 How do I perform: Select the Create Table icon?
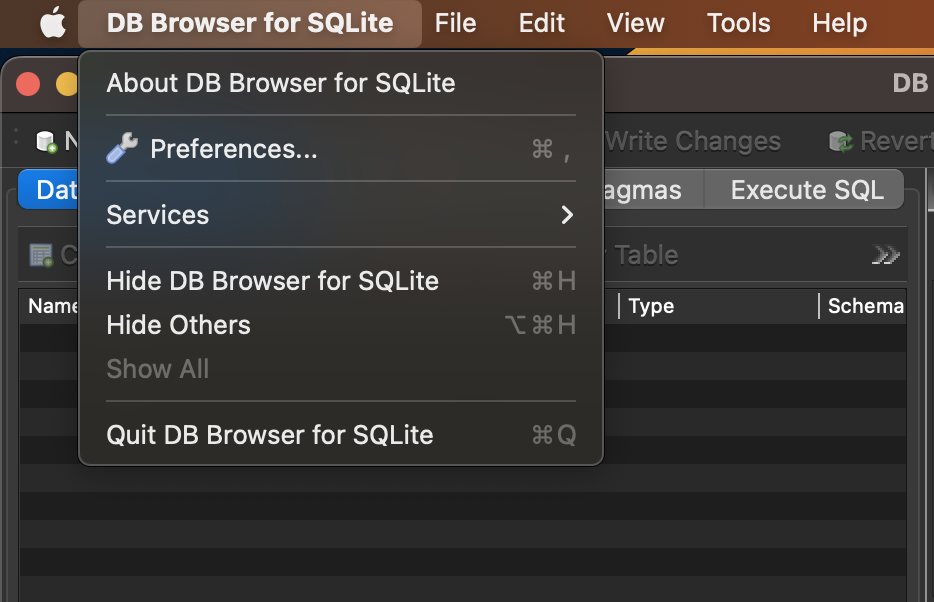coord(40,254)
